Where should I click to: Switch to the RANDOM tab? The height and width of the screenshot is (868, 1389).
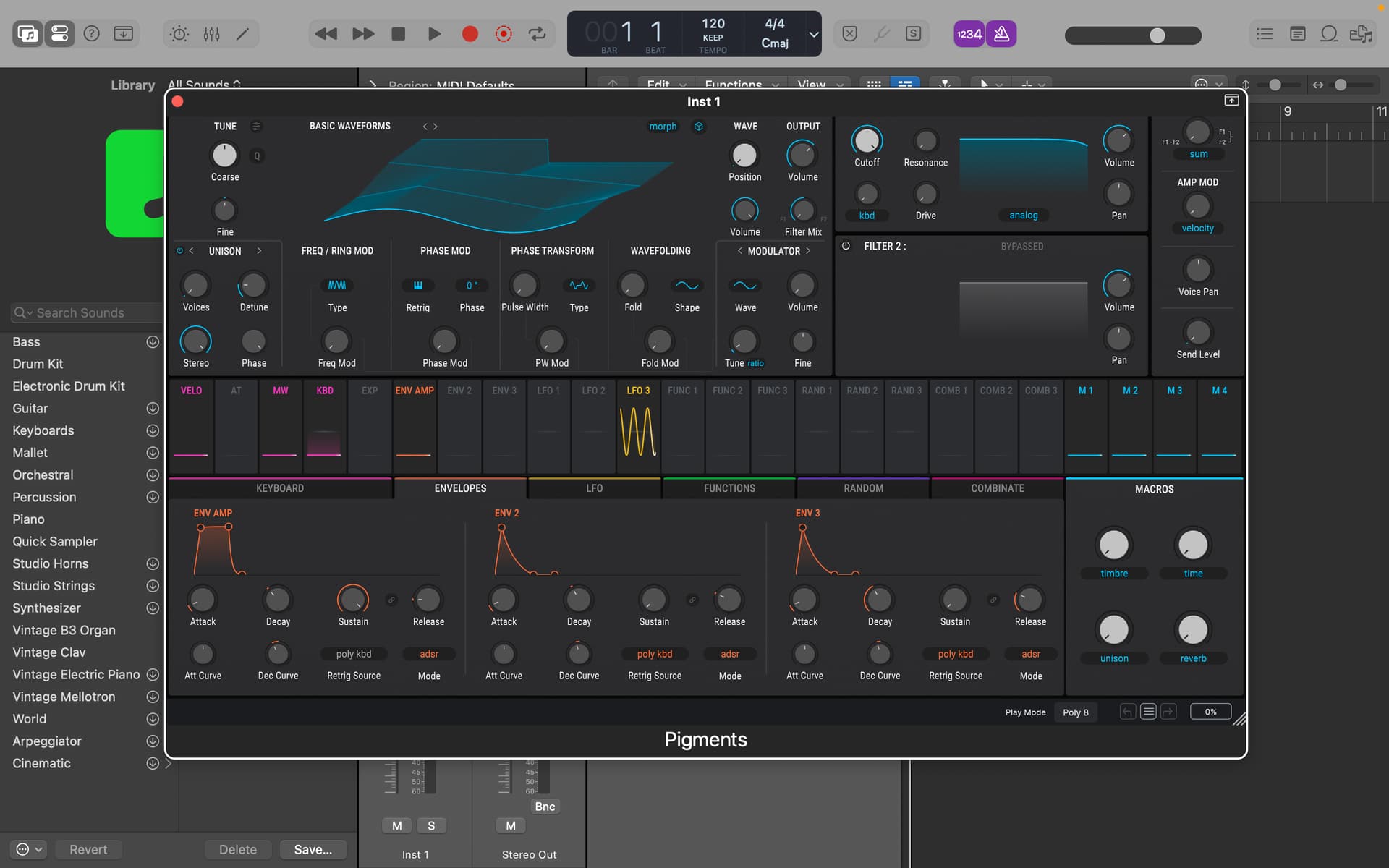[x=863, y=488]
